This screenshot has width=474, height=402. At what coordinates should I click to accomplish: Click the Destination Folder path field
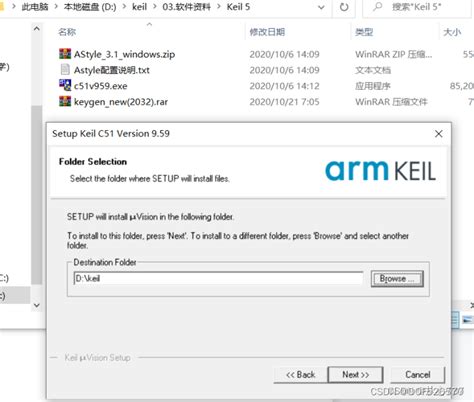pyautogui.click(x=218, y=278)
